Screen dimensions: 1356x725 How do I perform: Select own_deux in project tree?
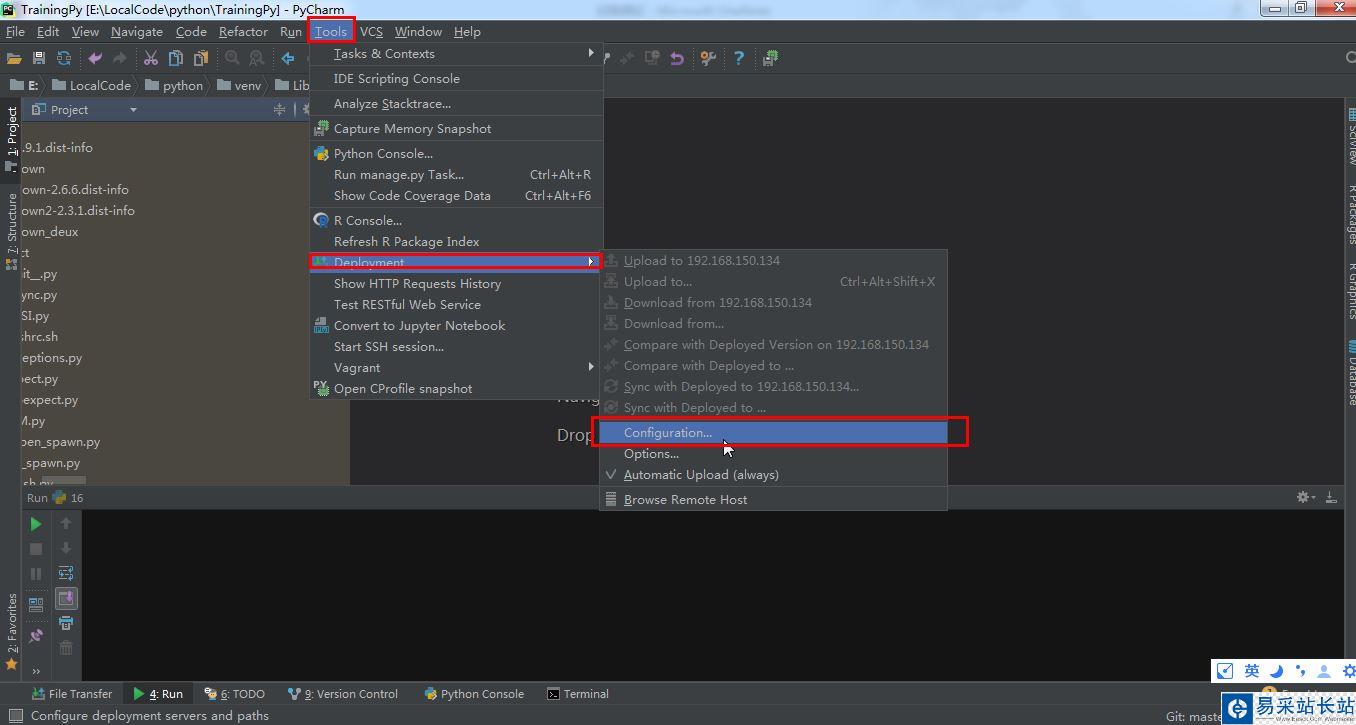(x=50, y=232)
